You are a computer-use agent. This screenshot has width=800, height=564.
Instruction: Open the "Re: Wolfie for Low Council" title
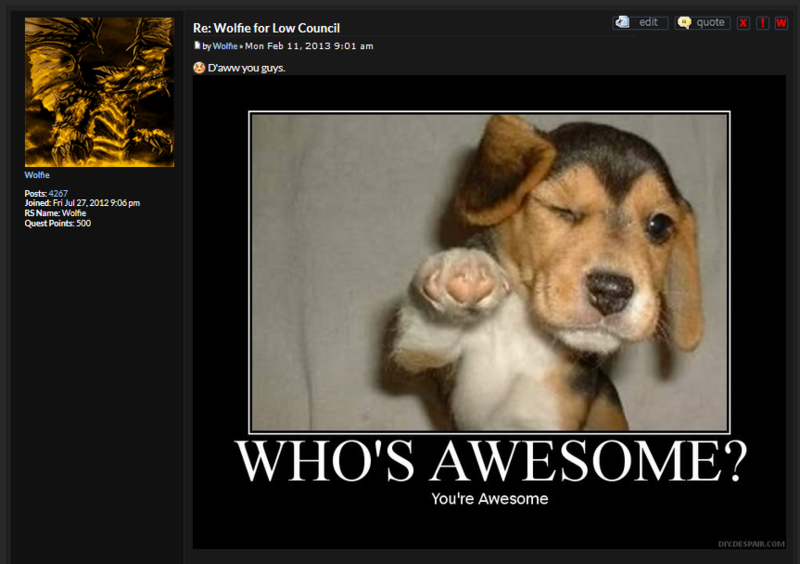(x=266, y=28)
